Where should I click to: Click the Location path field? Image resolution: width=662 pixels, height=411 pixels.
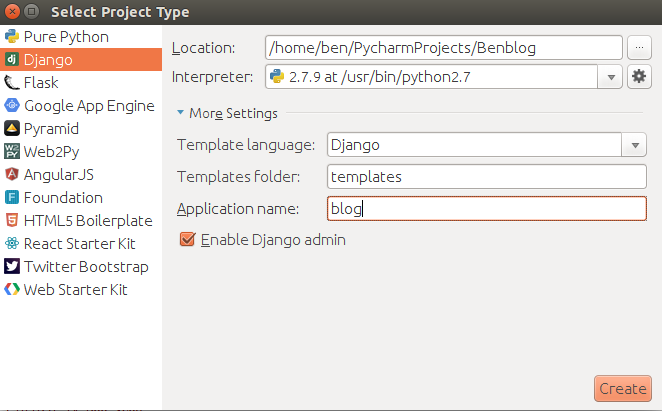tap(444, 48)
